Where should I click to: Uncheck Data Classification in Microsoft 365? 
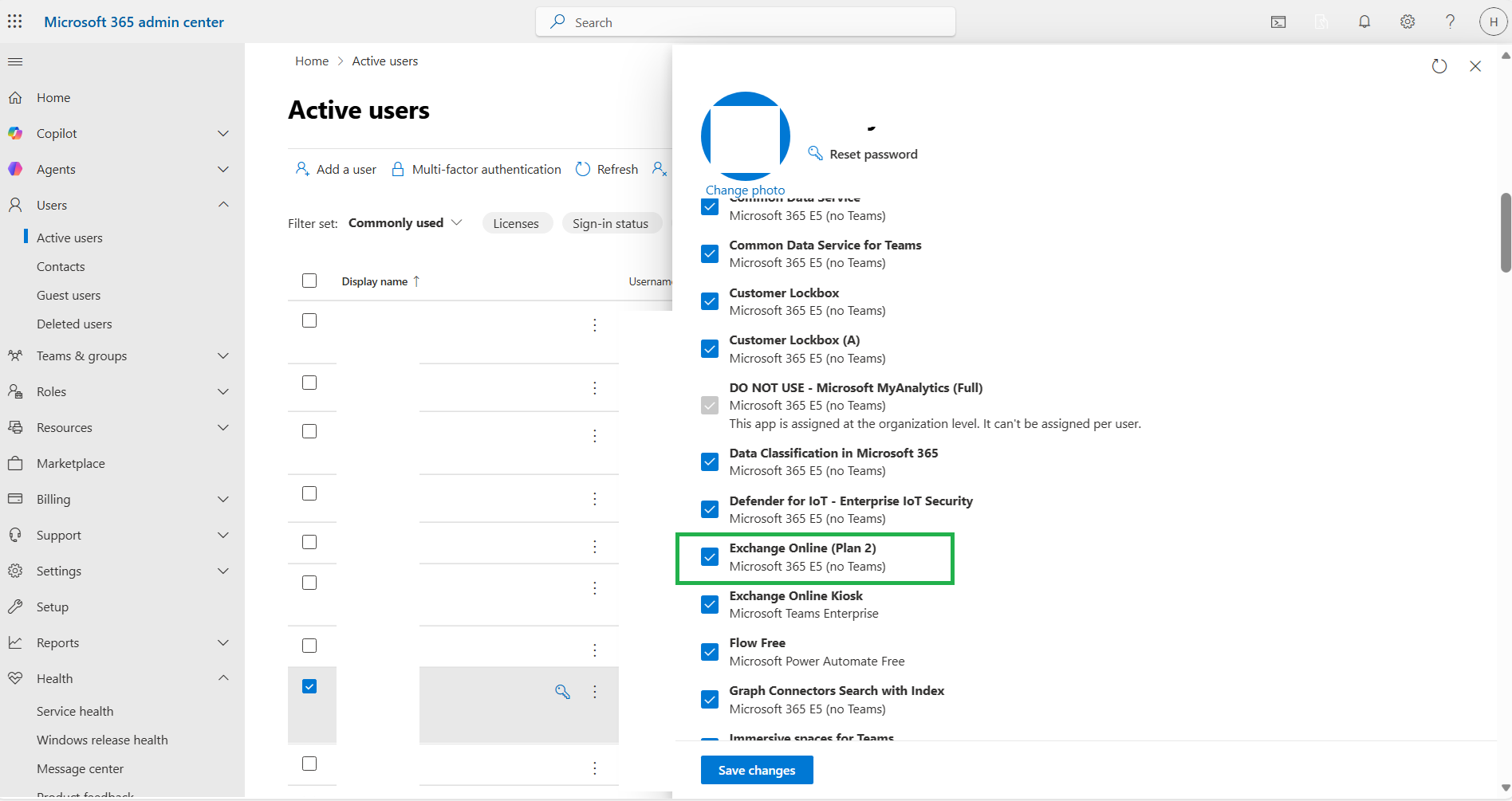(x=710, y=461)
